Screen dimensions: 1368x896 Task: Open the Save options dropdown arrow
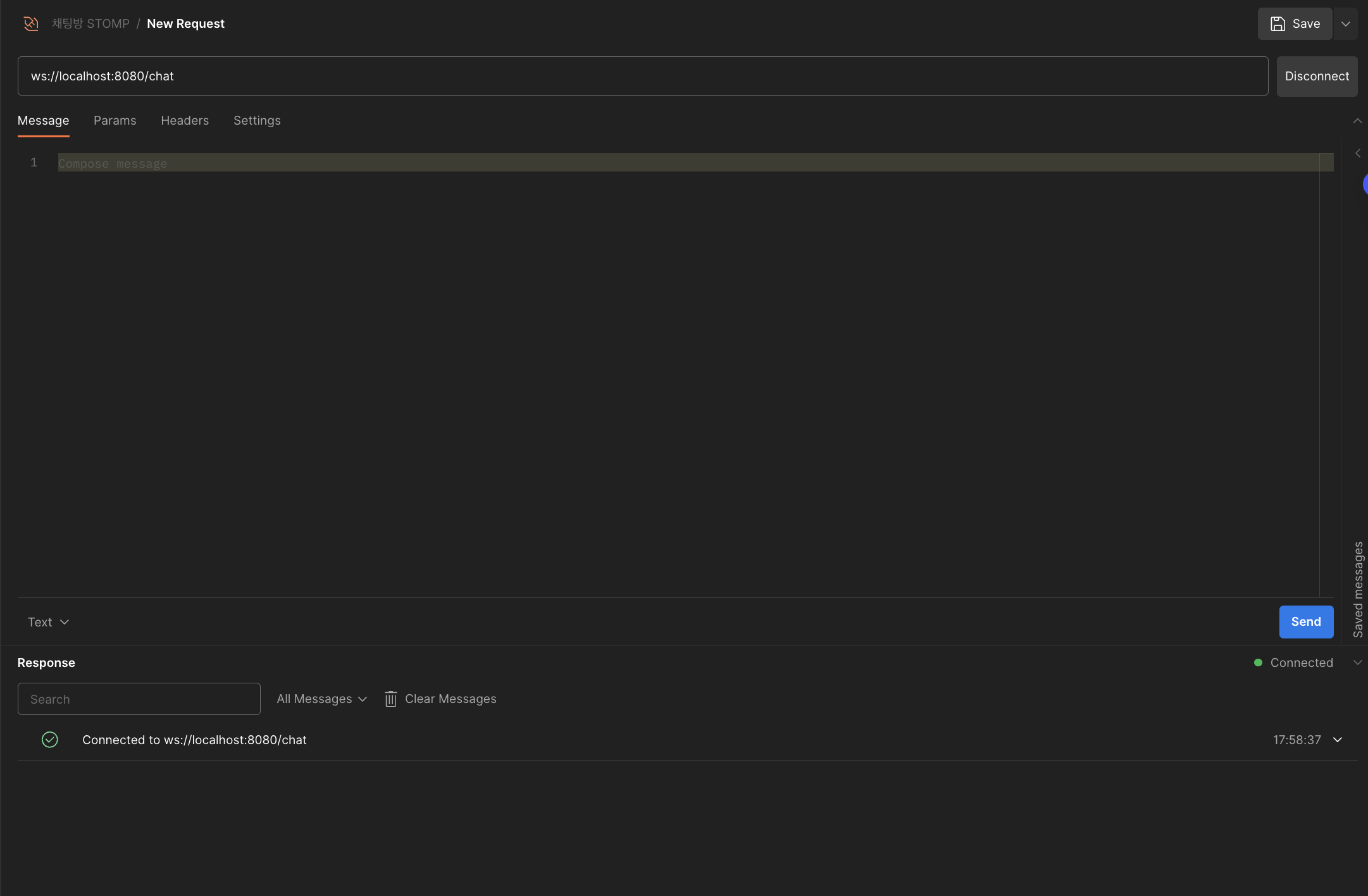click(1345, 24)
